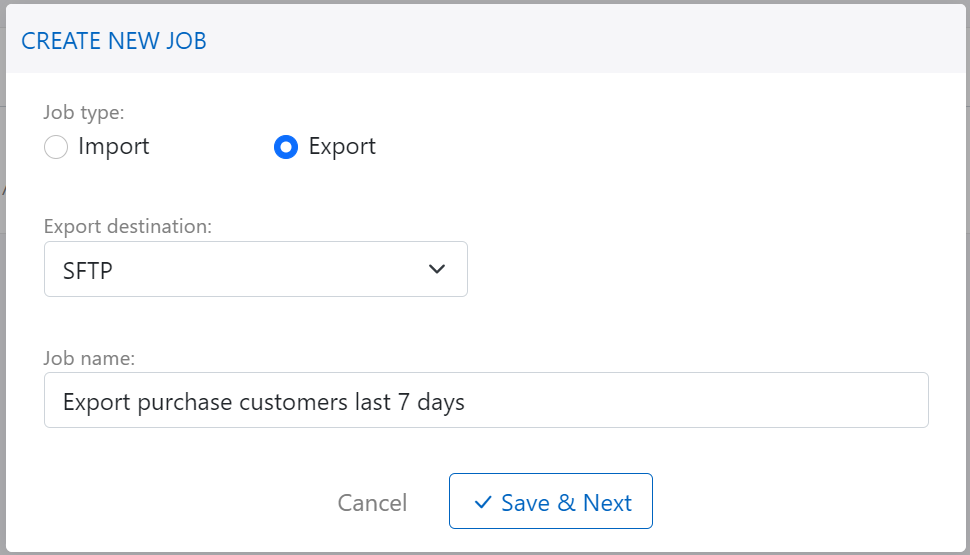This screenshot has width=970, height=555.
Task: Click the word "purchase" in the job name
Action: 184,402
